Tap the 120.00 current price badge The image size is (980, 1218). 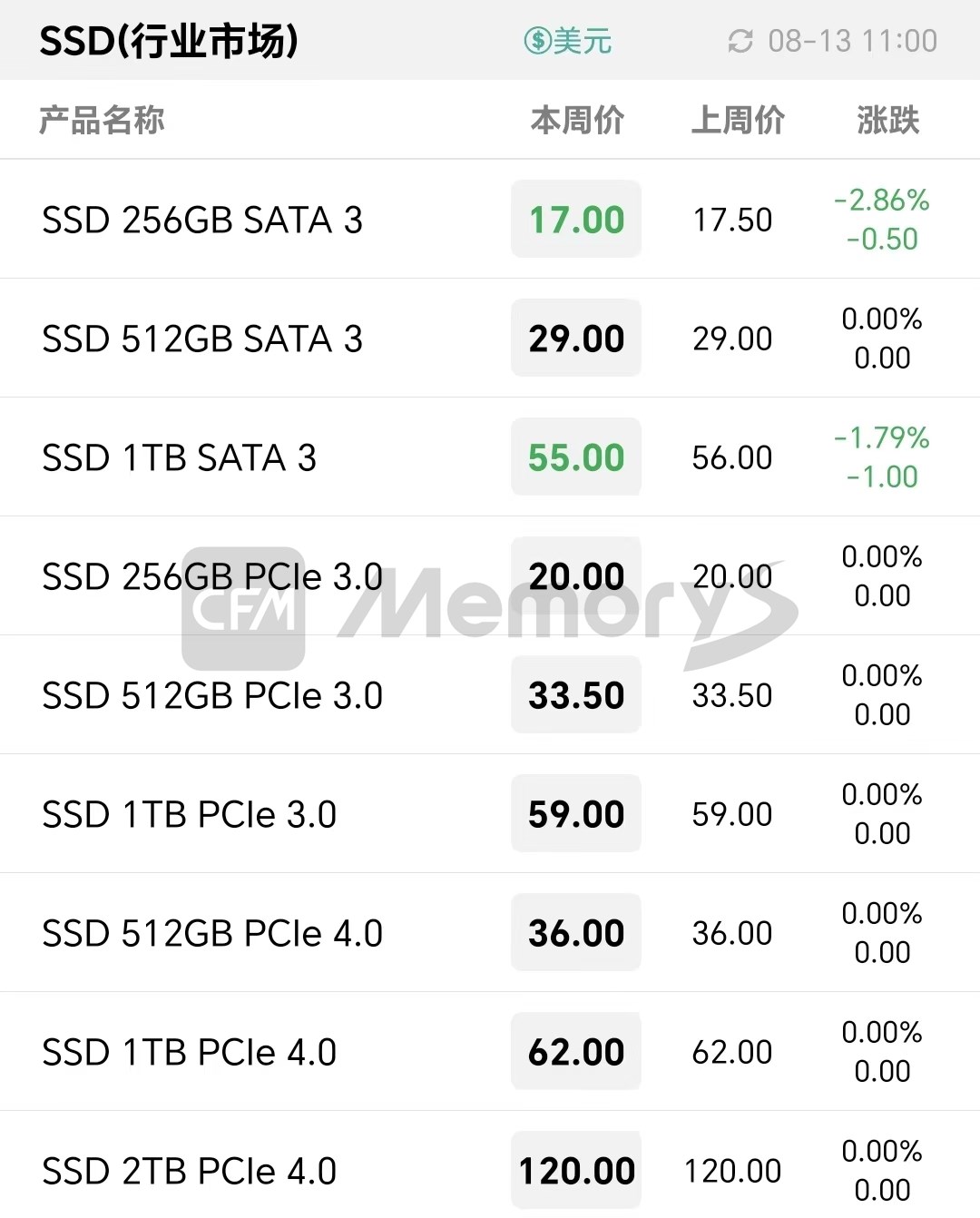click(576, 1171)
